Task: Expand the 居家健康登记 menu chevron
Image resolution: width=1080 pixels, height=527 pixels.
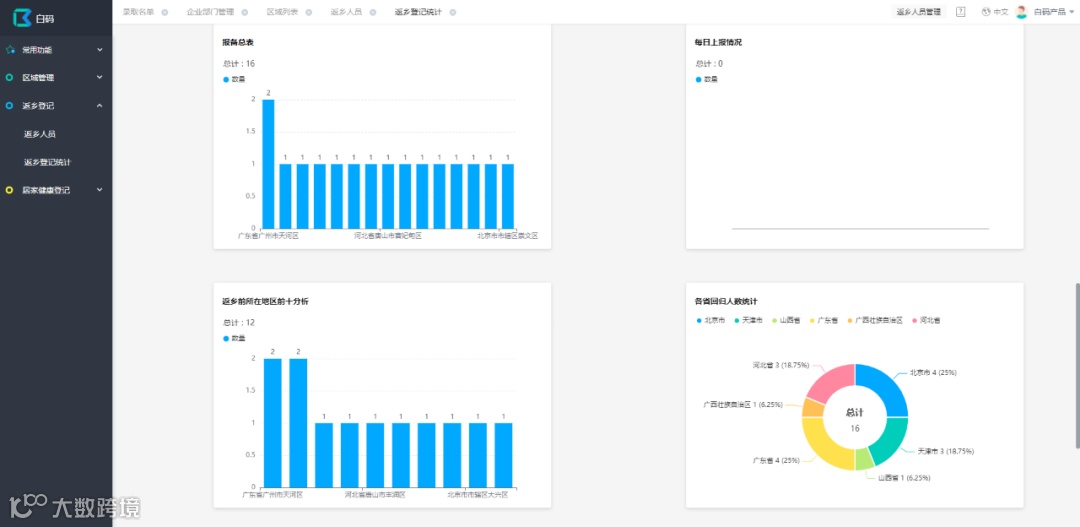Action: (x=99, y=189)
